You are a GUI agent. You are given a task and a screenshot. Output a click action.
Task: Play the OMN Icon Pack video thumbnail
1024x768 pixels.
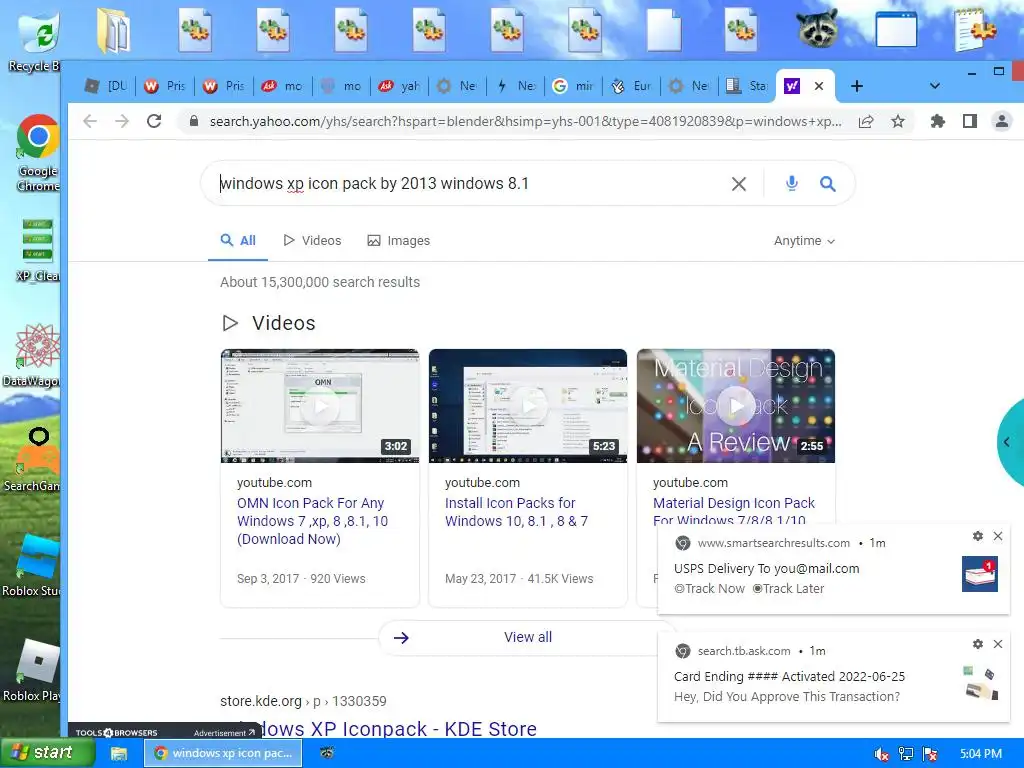click(x=320, y=406)
